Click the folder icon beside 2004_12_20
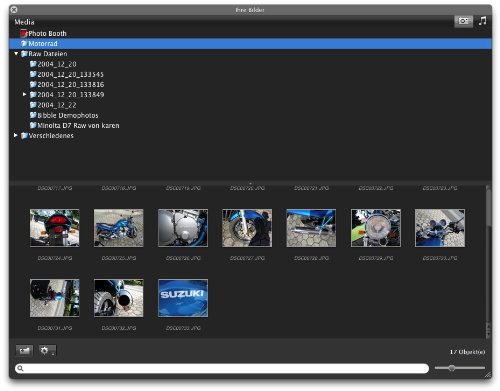500x391 pixels. tap(33, 64)
